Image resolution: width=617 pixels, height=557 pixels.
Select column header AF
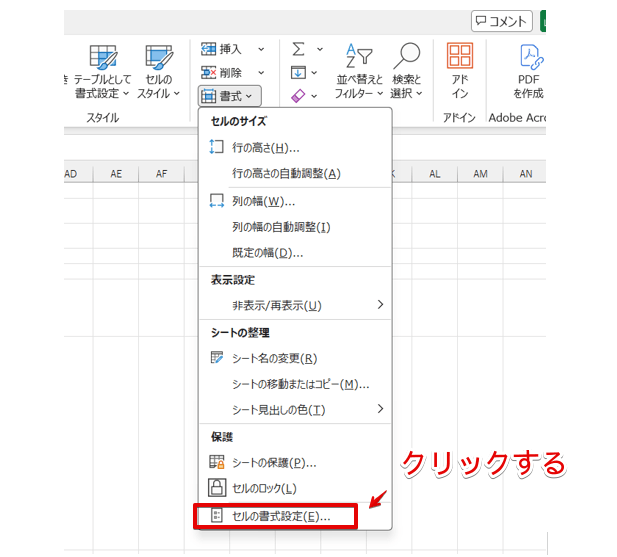tap(161, 174)
